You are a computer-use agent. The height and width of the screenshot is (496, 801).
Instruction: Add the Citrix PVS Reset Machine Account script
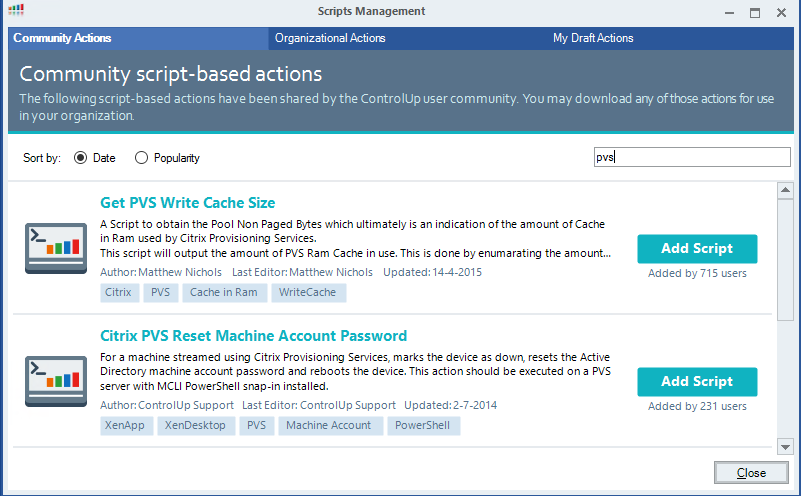click(x=697, y=382)
